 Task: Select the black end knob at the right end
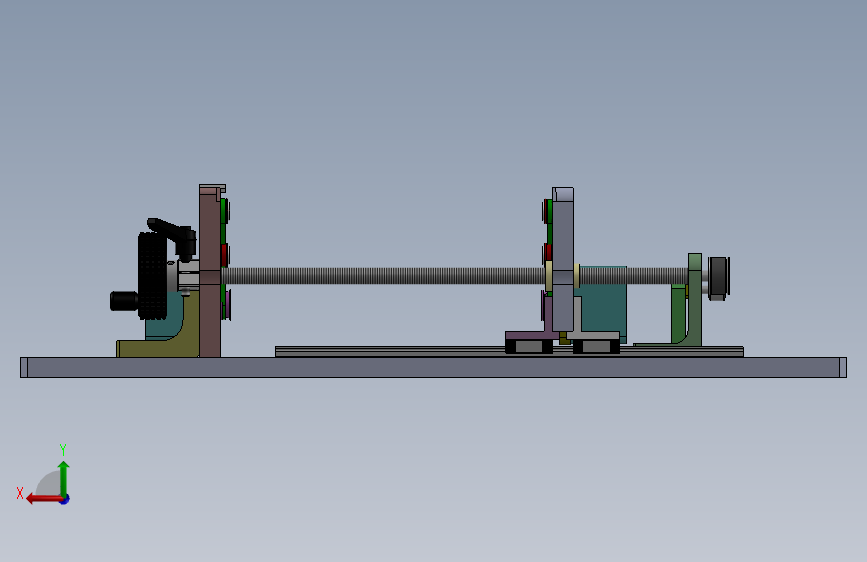pos(719,278)
